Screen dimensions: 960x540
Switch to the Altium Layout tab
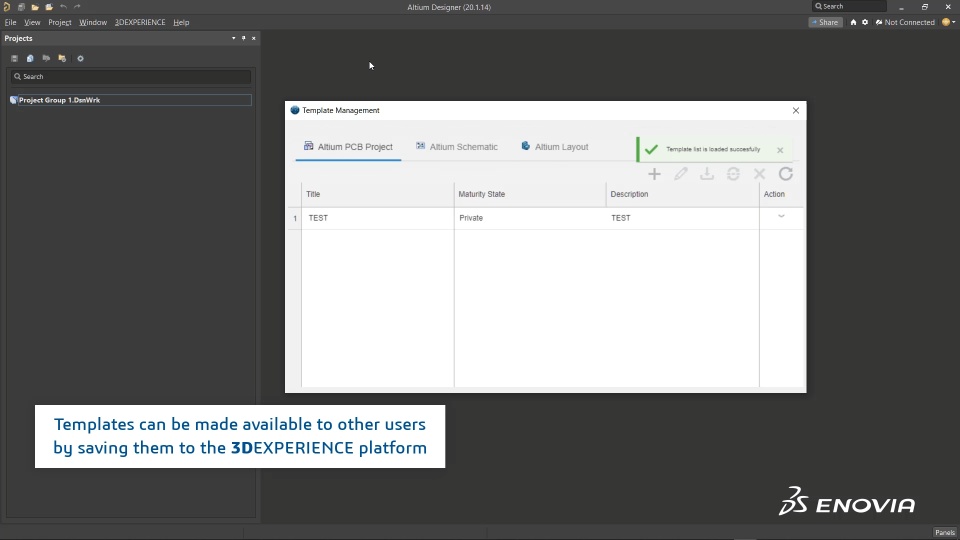point(555,147)
